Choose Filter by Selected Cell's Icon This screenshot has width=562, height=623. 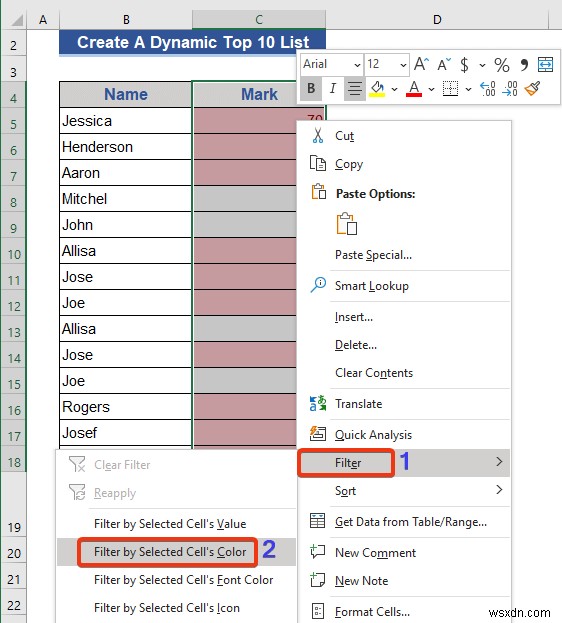coord(177,608)
